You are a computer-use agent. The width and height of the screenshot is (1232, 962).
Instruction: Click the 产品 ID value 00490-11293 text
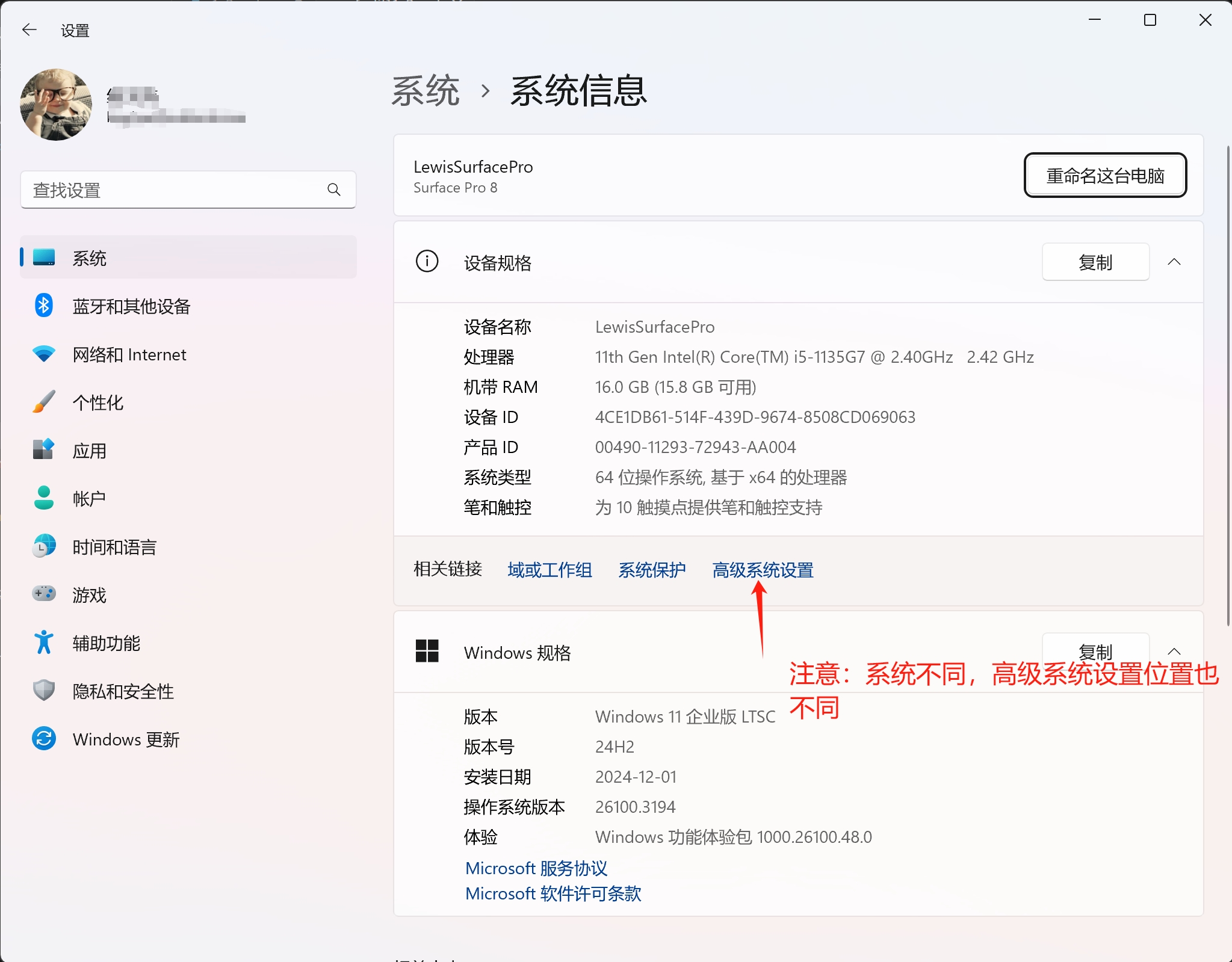click(695, 448)
